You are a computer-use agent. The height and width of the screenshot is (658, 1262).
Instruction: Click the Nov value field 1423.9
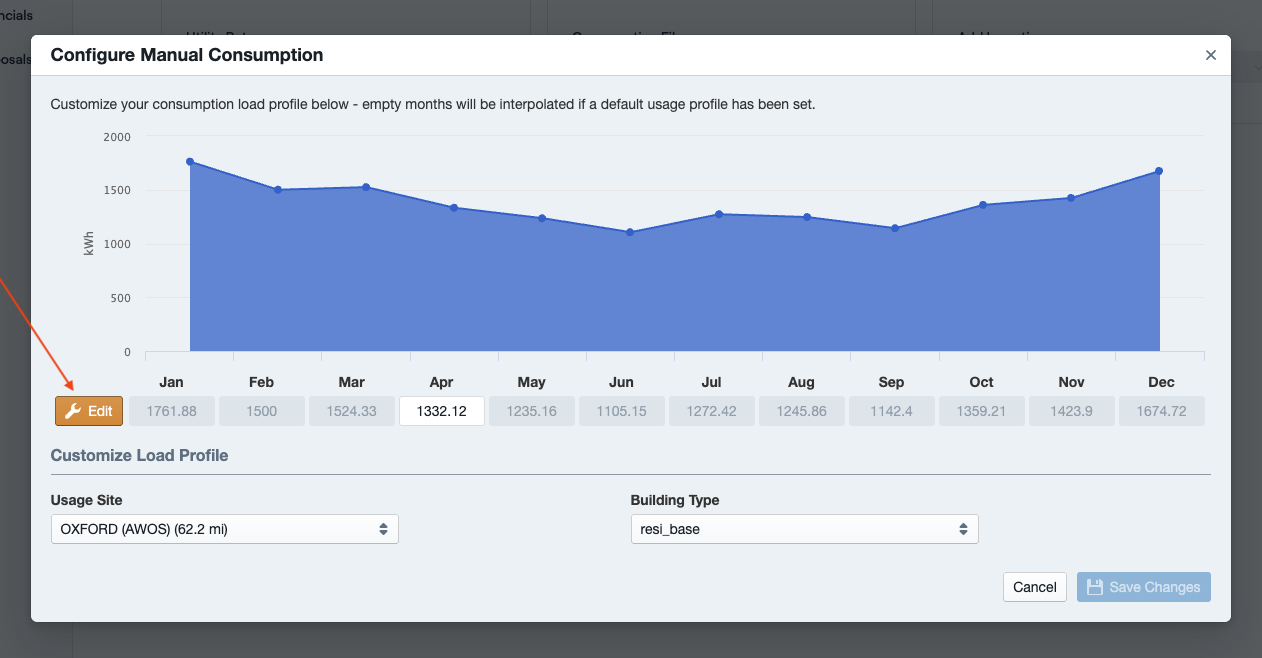pos(1072,411)
